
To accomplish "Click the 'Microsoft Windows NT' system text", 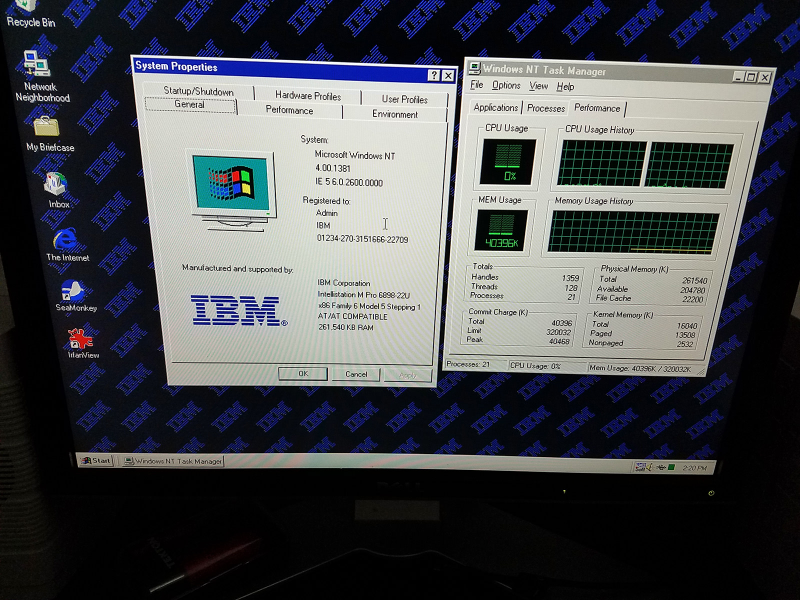I will click(355, 155).
